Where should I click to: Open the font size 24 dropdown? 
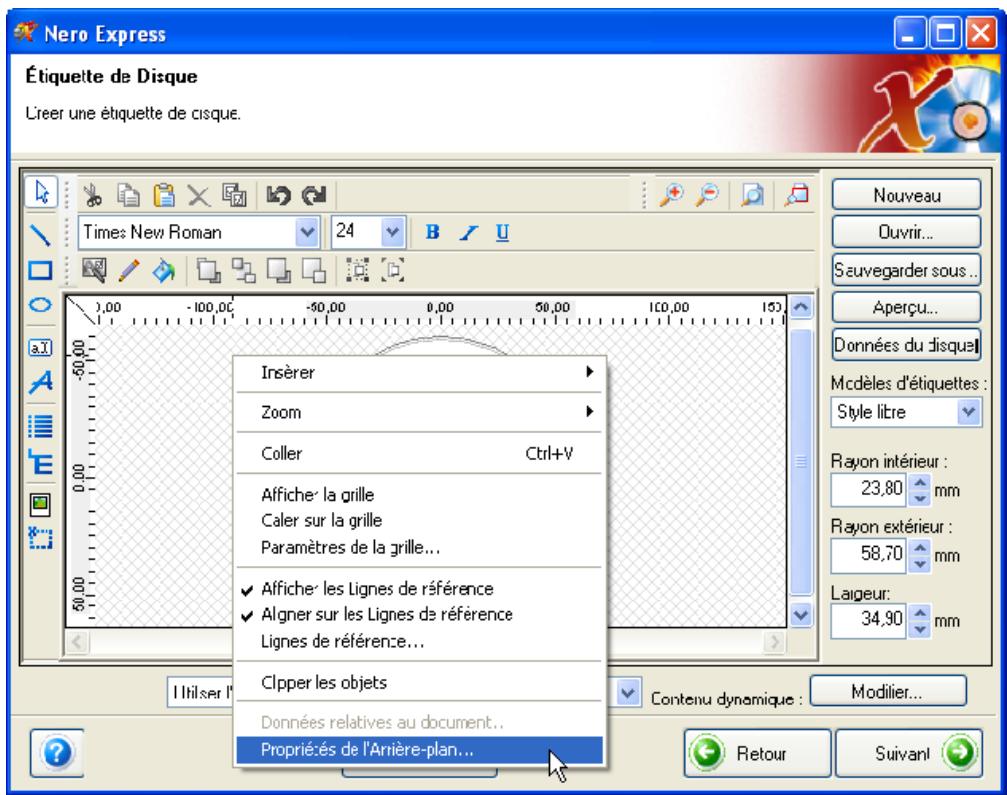click(x=392, y=232)
